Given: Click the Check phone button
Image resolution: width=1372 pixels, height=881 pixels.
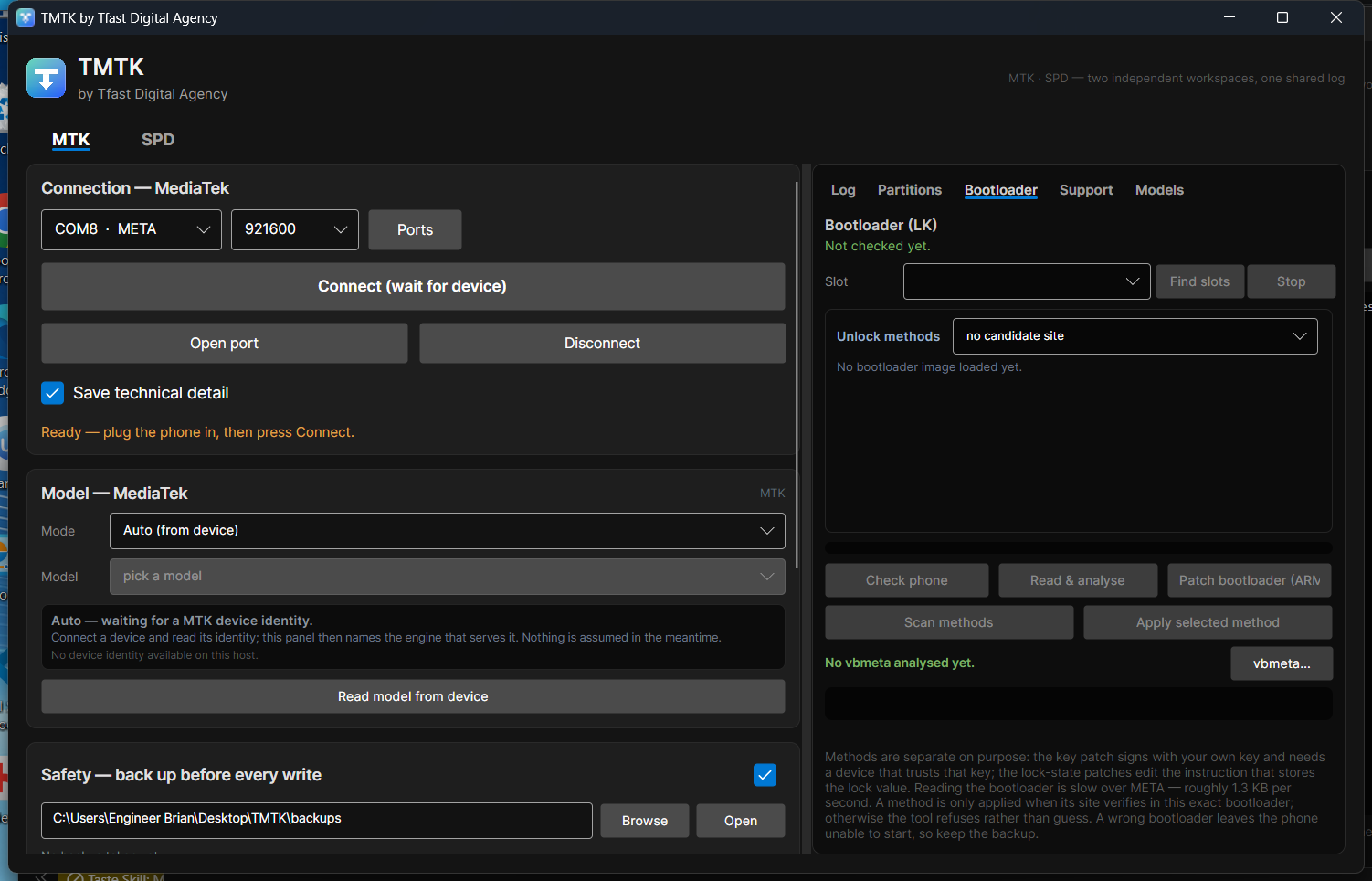Looking at the screenshot, I should 907,580.
